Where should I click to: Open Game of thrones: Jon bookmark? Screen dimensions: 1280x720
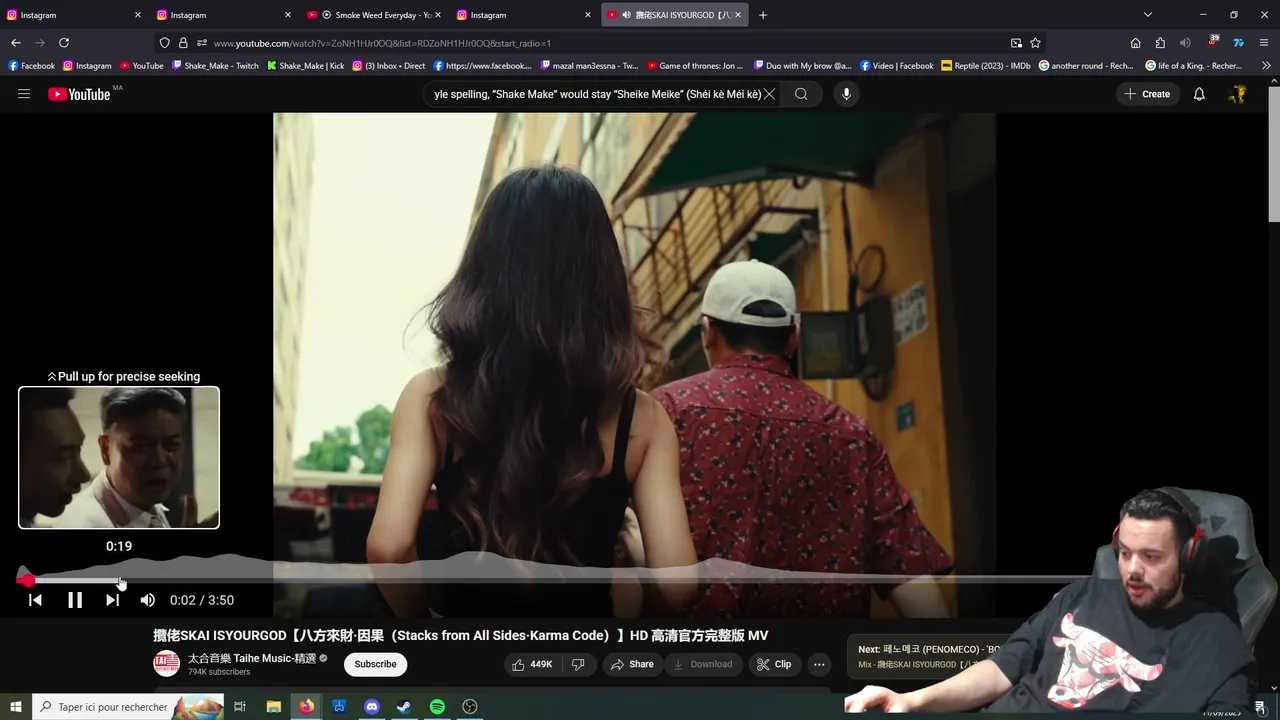695,66
